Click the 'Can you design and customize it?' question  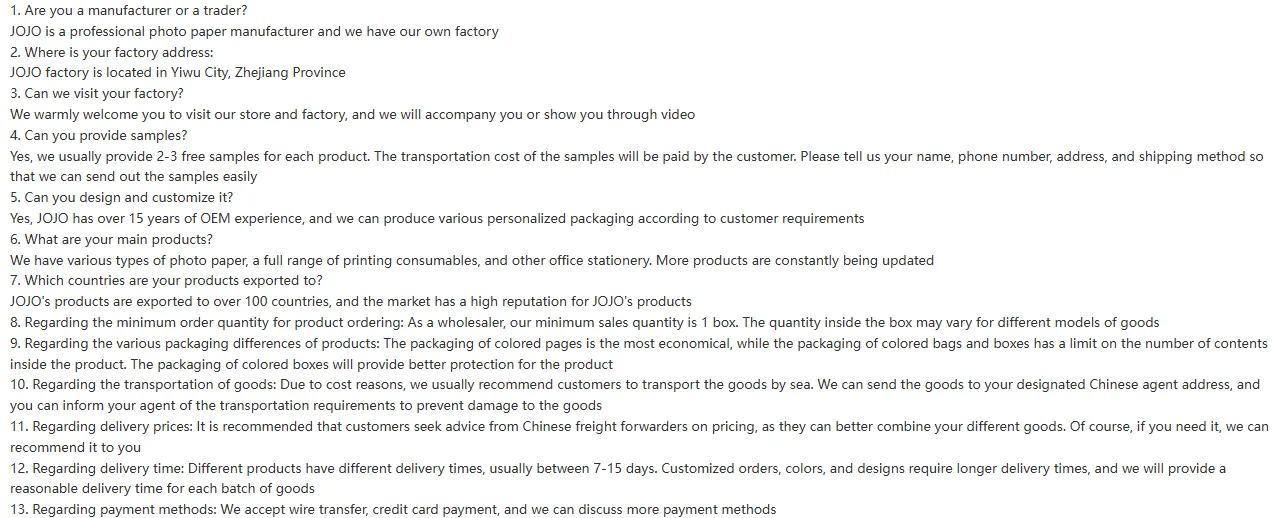pyautogui.click(x=121, y=197)
